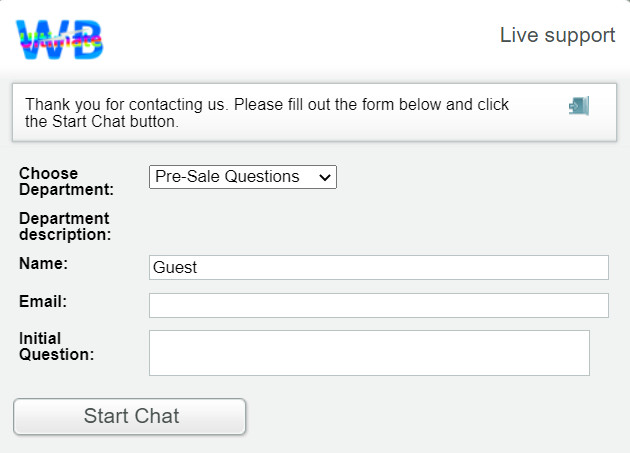Image resolution: width=630 pixels, height=453 pixels.
Task: Select the Guest text in Name field
Action: click(x=175, y=267)
